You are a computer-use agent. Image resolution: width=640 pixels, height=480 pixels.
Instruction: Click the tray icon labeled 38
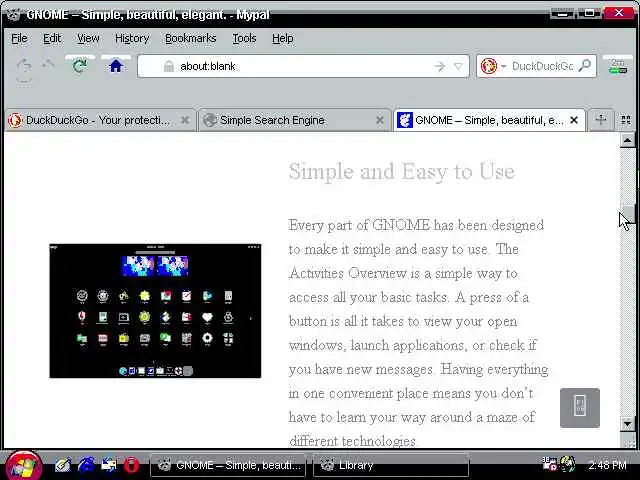click(549, 464)
